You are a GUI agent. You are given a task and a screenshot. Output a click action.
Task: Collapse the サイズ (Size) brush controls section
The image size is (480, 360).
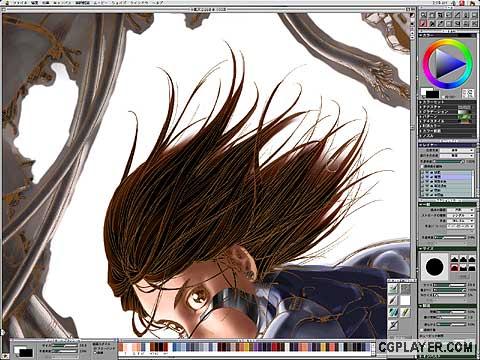pos(421,248)
